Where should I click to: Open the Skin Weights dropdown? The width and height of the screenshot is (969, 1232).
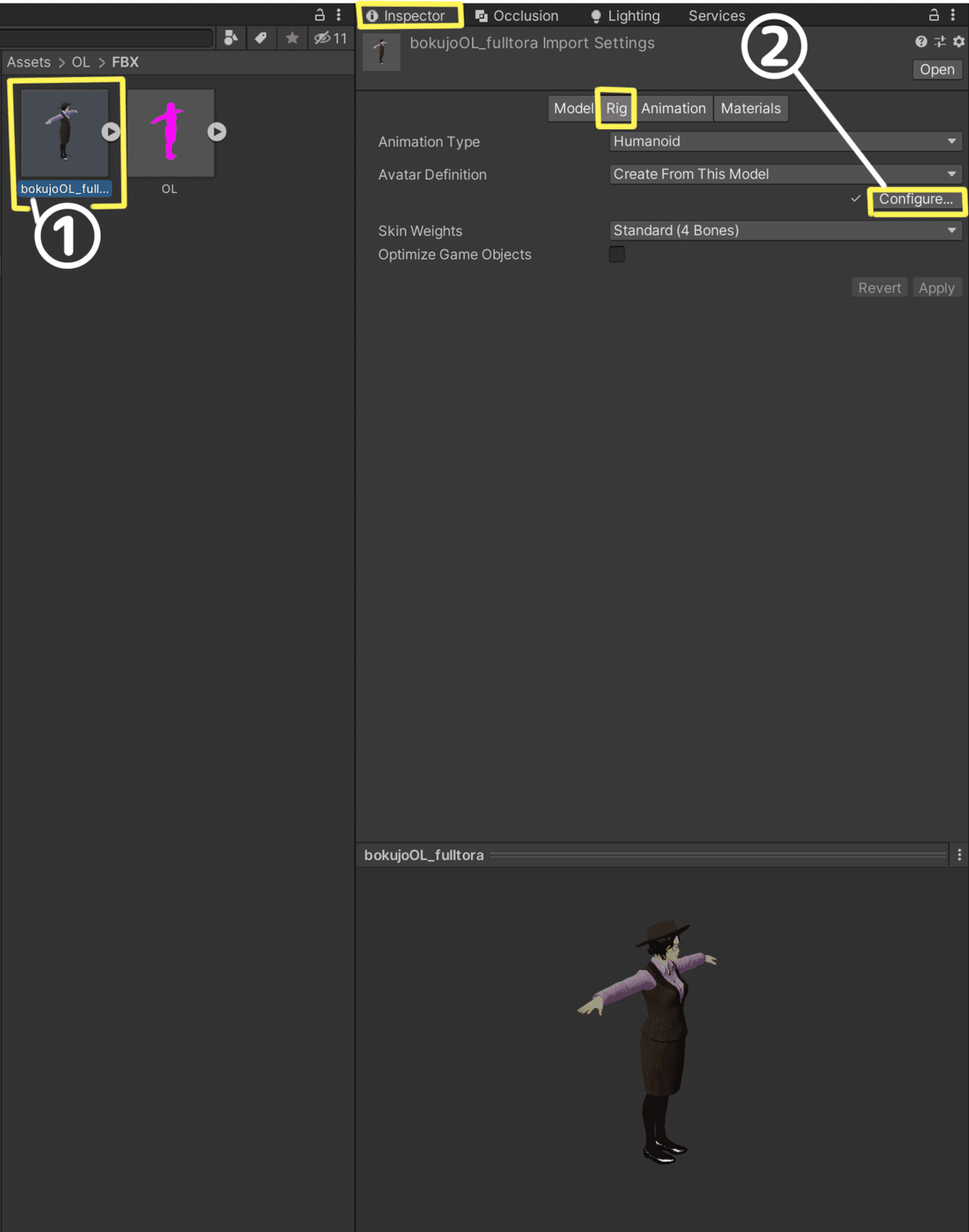pos(783,230)
